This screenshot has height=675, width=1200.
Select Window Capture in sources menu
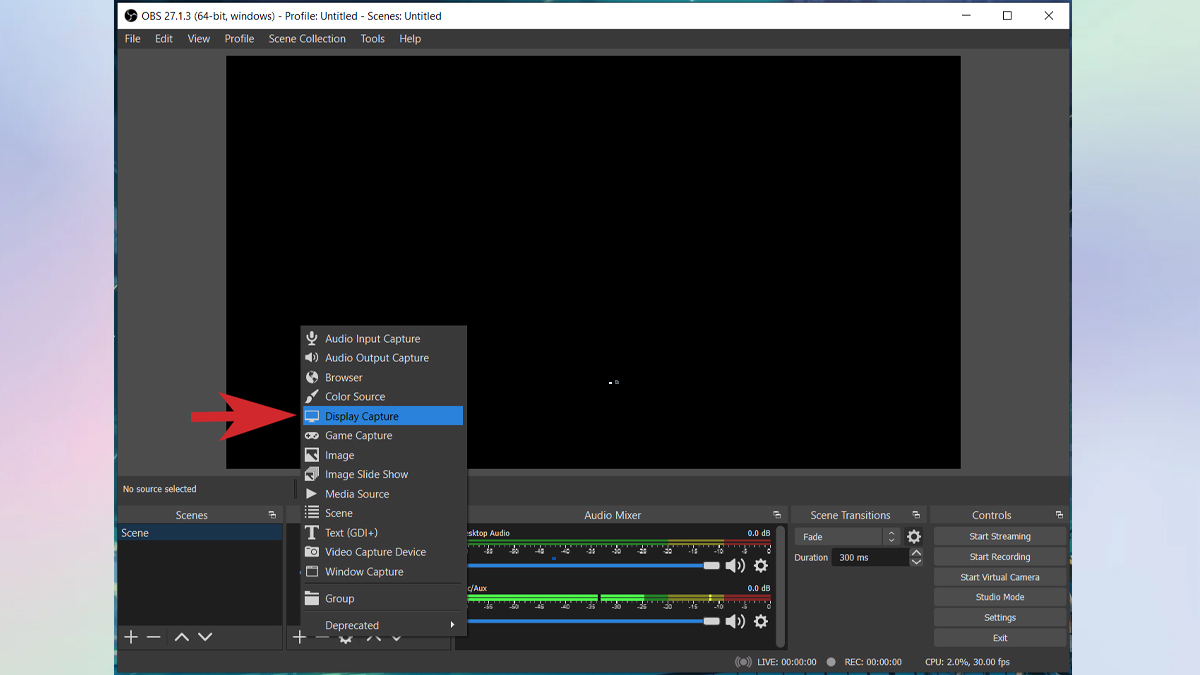click(383, 572)
